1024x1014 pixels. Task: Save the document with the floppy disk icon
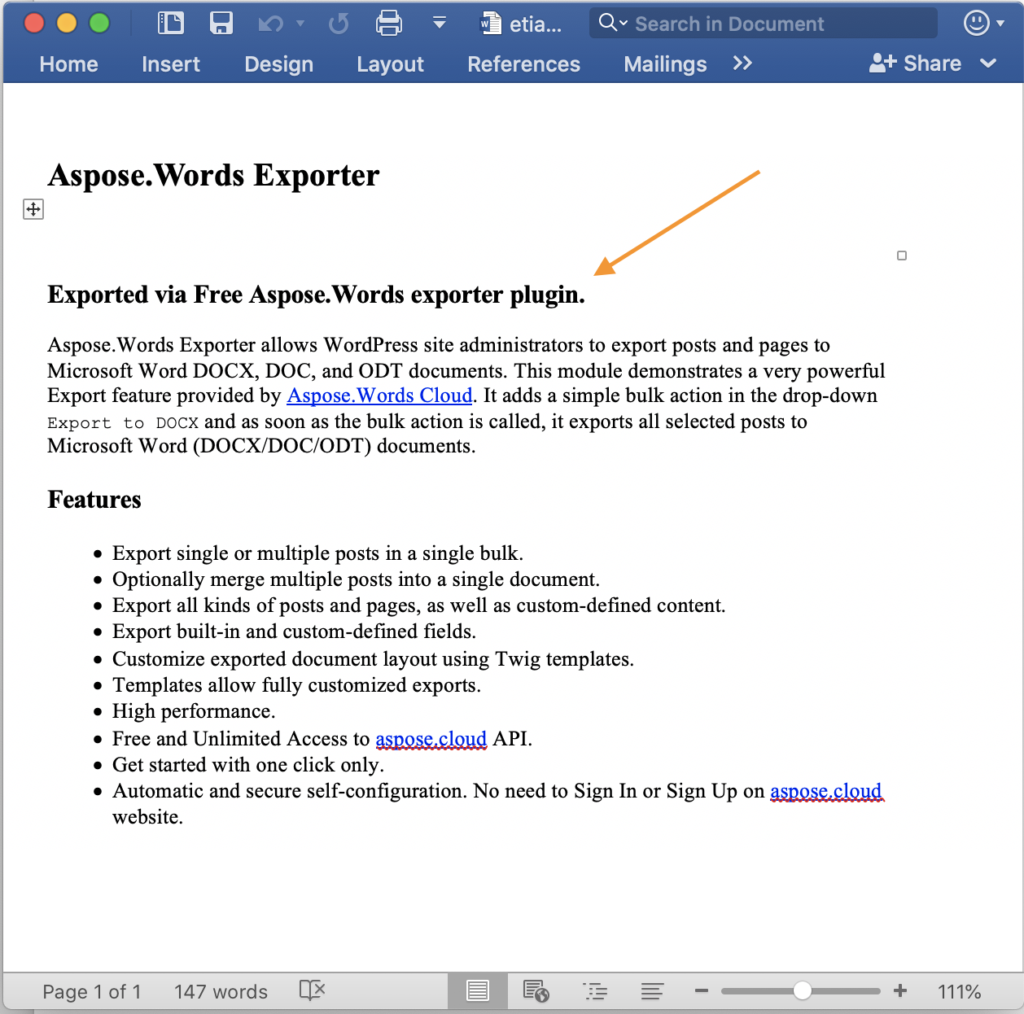221,24
